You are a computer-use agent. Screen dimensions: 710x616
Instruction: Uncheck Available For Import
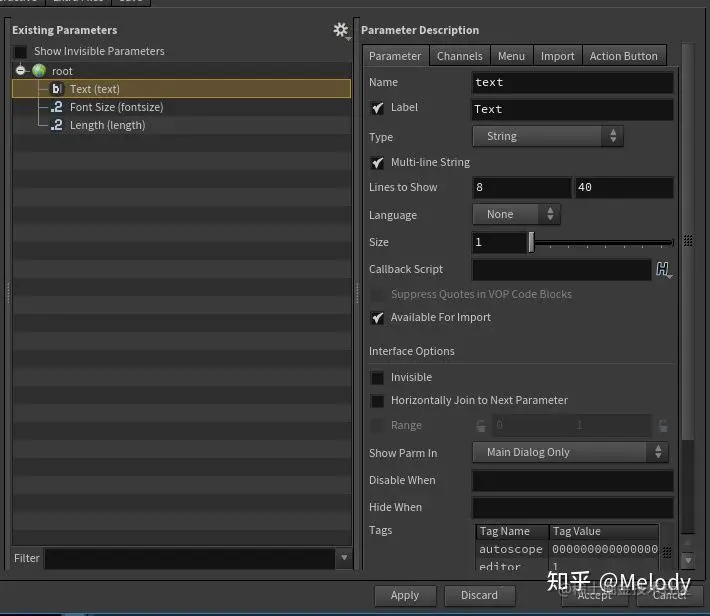click(x=377, y=318)
